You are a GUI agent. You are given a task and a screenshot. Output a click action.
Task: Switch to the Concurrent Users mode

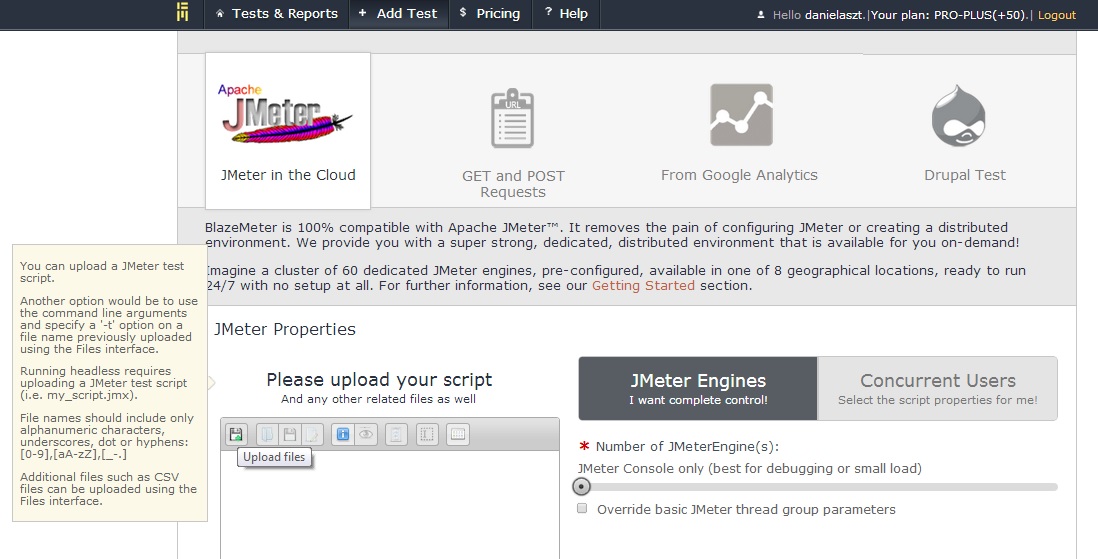coord(938,389)
